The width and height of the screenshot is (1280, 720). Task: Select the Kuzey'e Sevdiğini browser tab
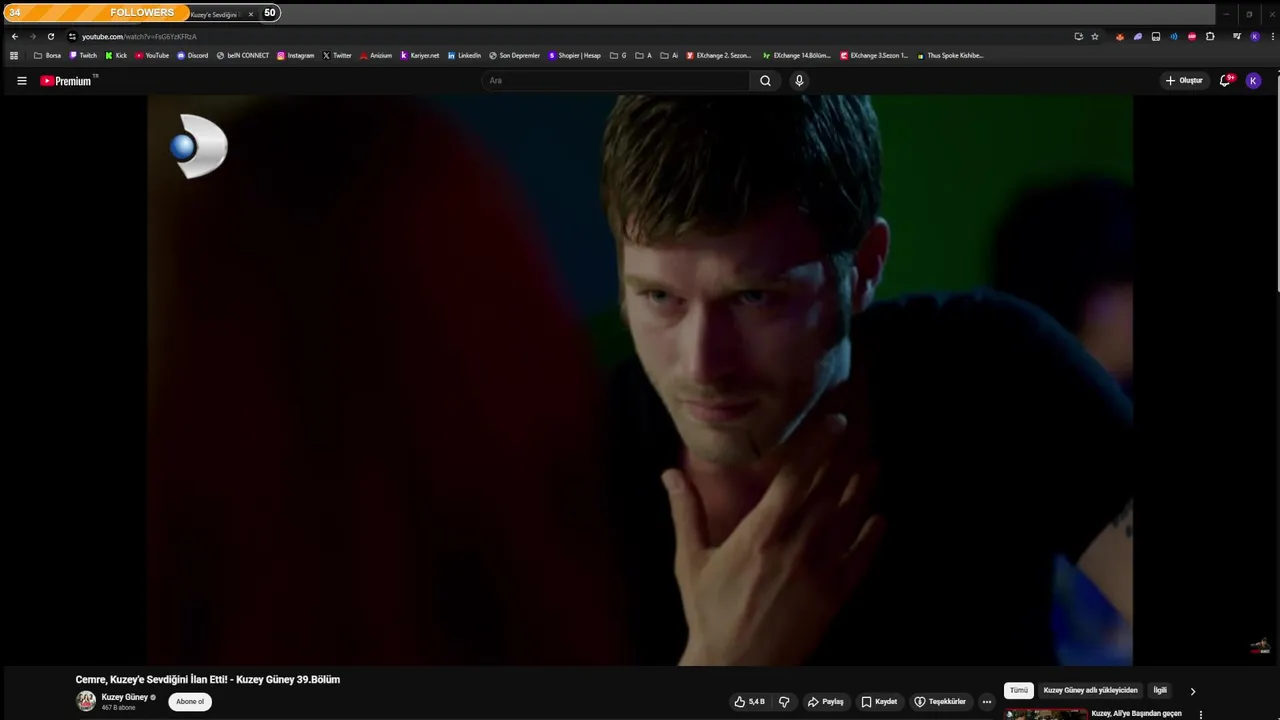pos(215,14)
